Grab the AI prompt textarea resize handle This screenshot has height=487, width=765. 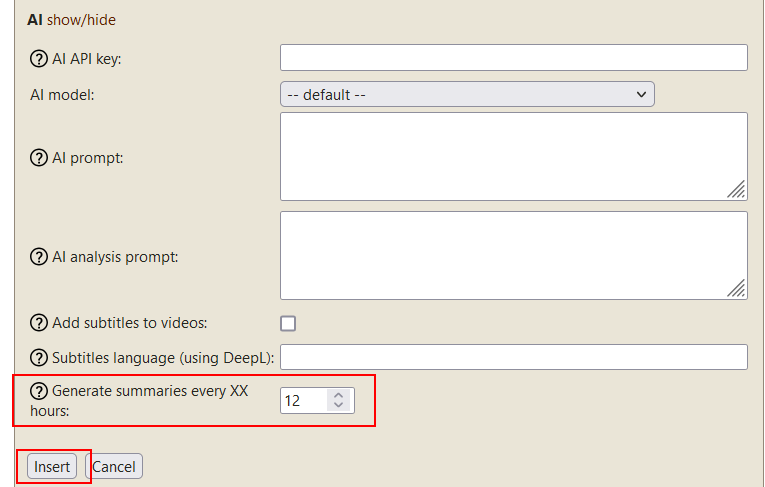point(737,190)
